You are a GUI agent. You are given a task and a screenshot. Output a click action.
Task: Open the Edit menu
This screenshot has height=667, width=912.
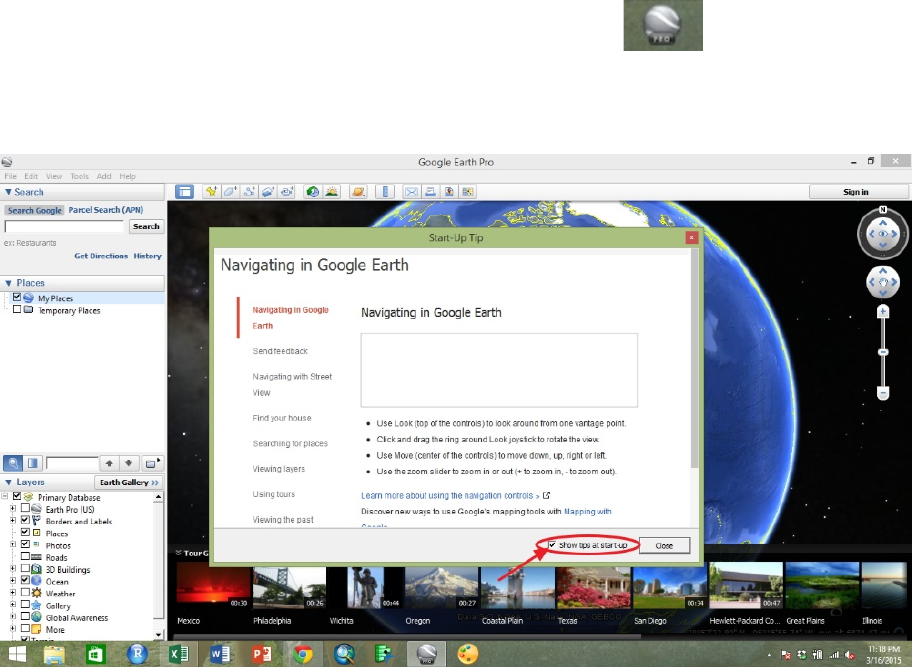point(31,176)
